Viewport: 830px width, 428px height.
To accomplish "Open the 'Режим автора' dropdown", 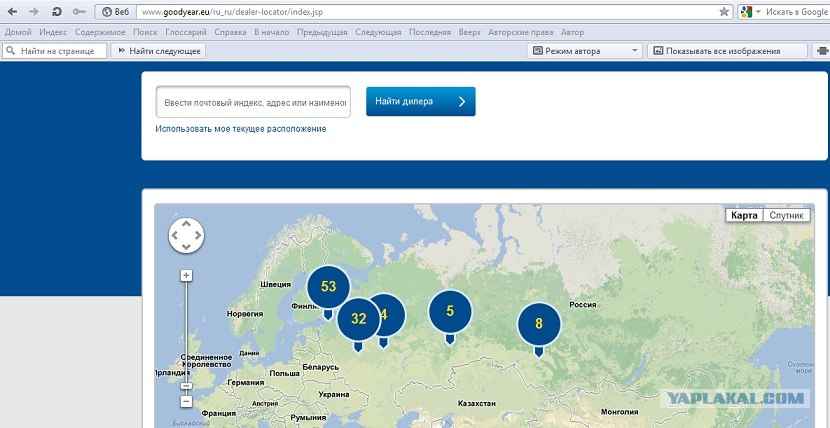I will (584, 51).
